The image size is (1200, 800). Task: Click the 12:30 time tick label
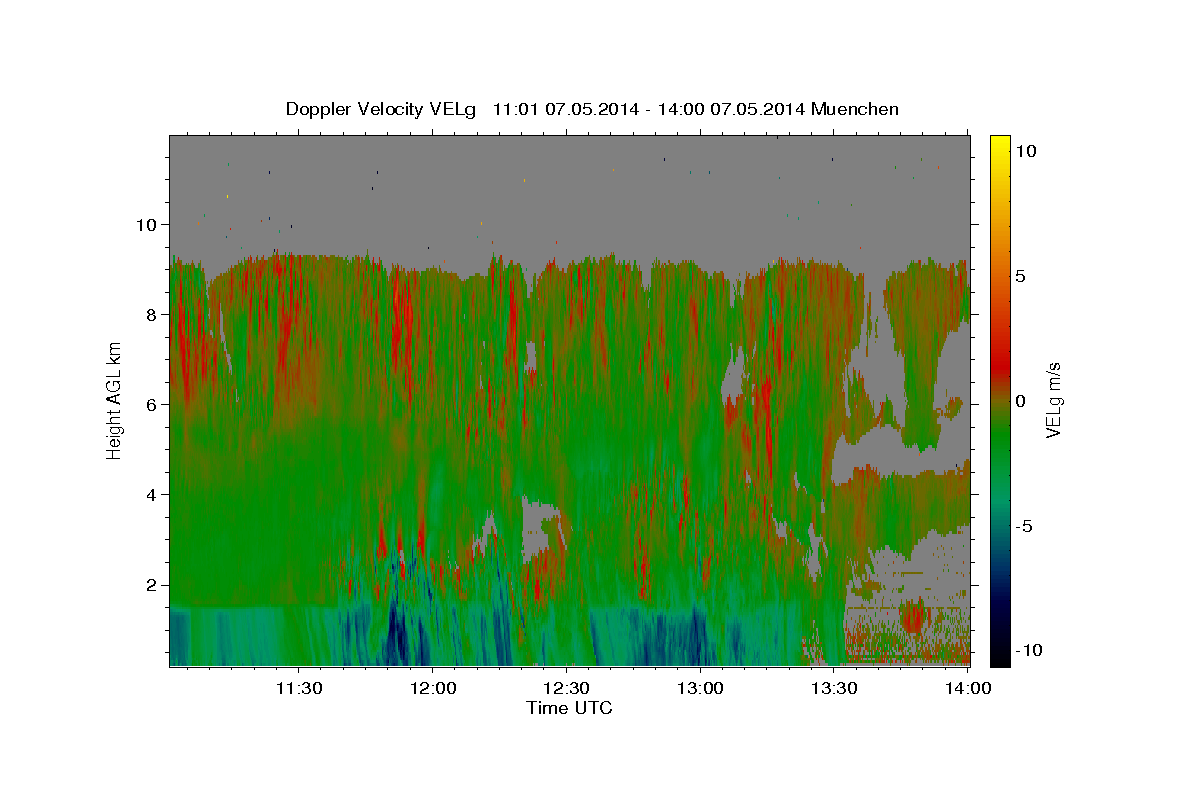click(566, 688)
